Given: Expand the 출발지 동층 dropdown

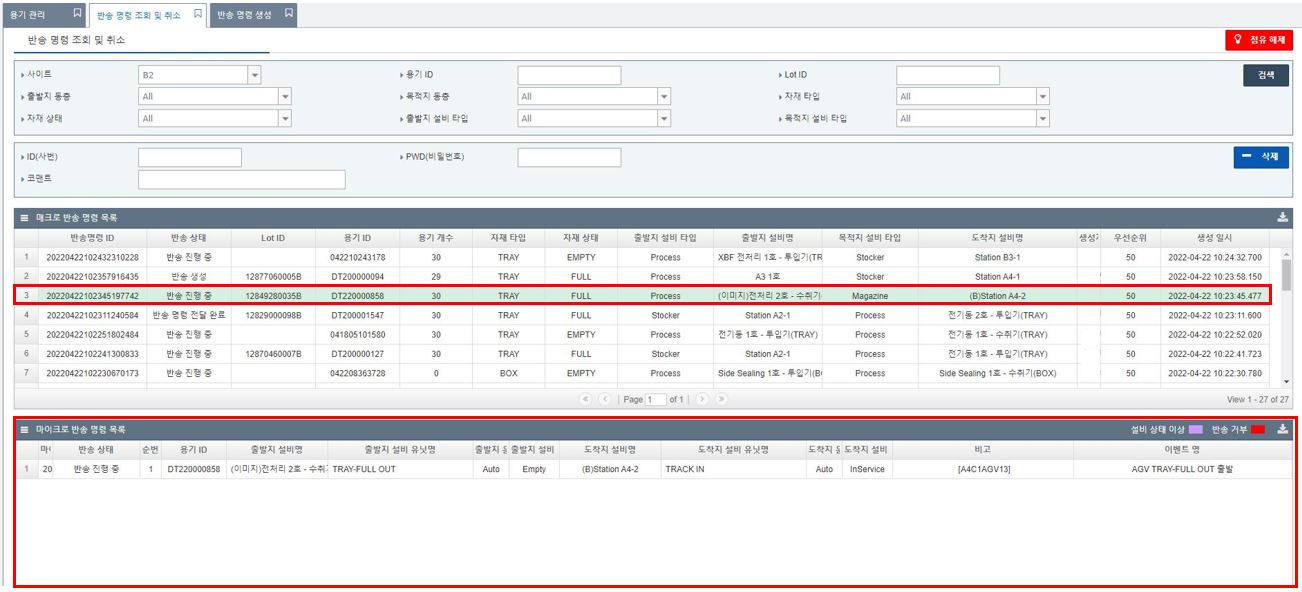Looking at the screenshot, I should pos(285,97).
